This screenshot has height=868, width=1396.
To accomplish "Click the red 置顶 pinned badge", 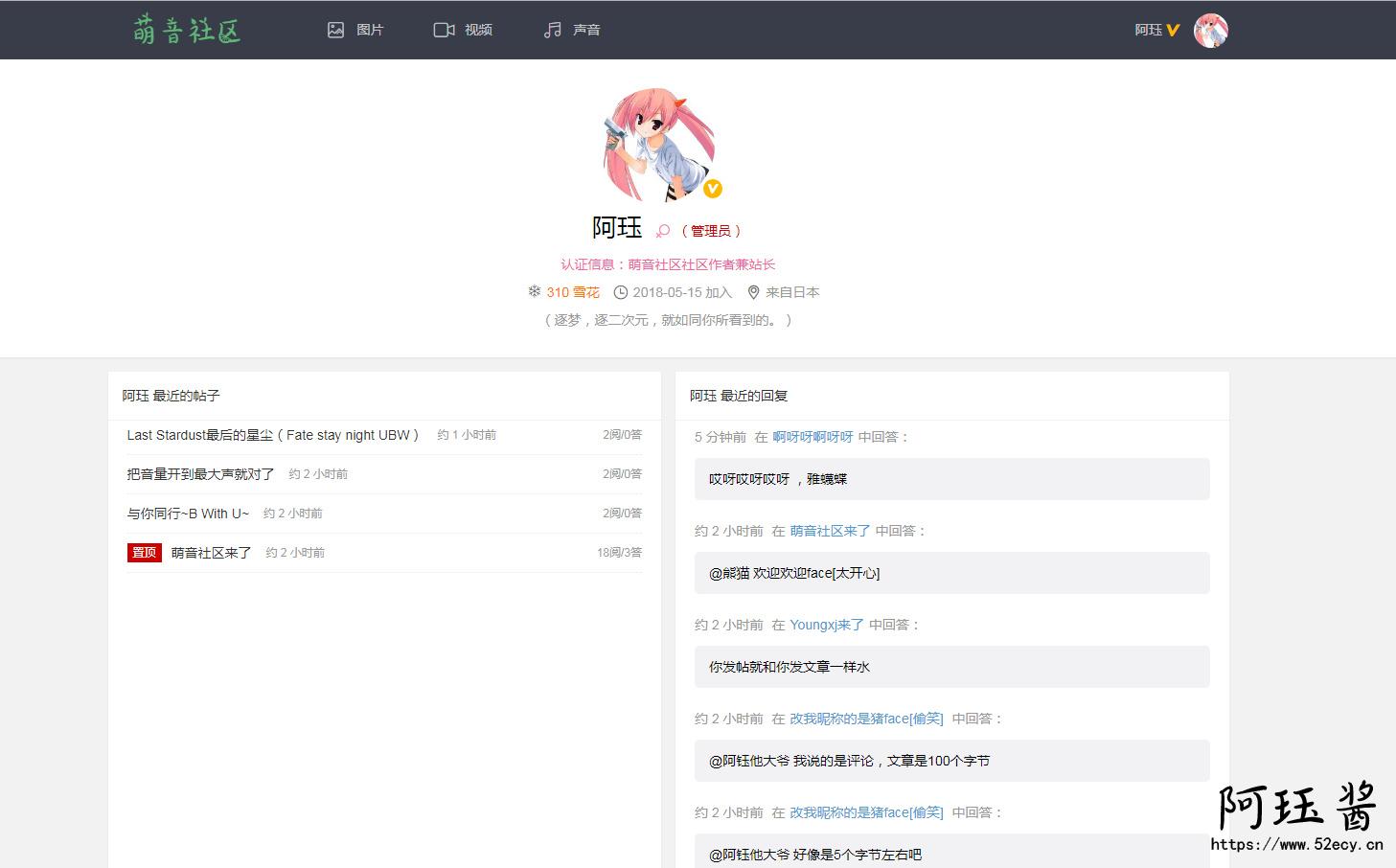I will coord(144,553).
